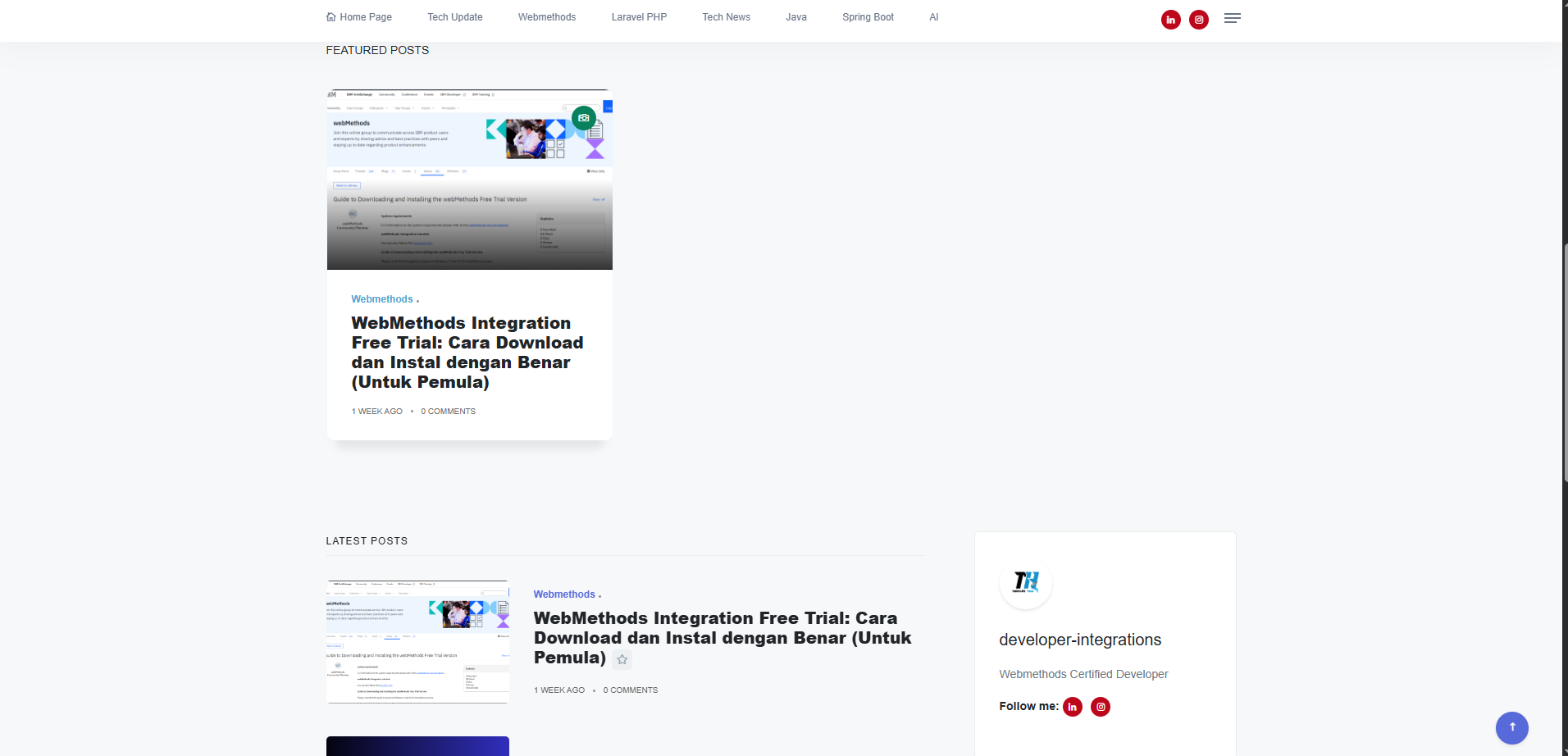Screen dimensions: 1568x756
Task: Open the Laravel PHP navigation item
Action: point(639,17)
